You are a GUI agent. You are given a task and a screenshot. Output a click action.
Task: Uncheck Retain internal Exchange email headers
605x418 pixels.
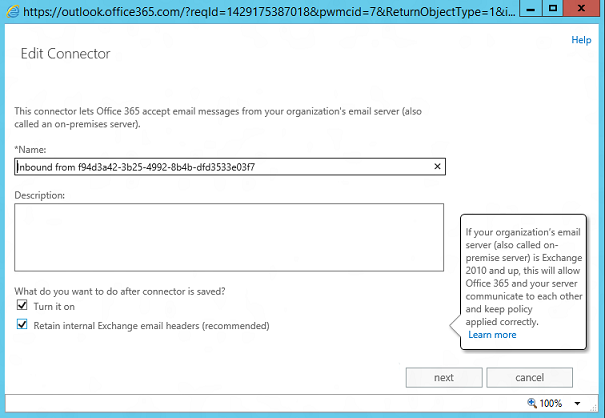22,324
